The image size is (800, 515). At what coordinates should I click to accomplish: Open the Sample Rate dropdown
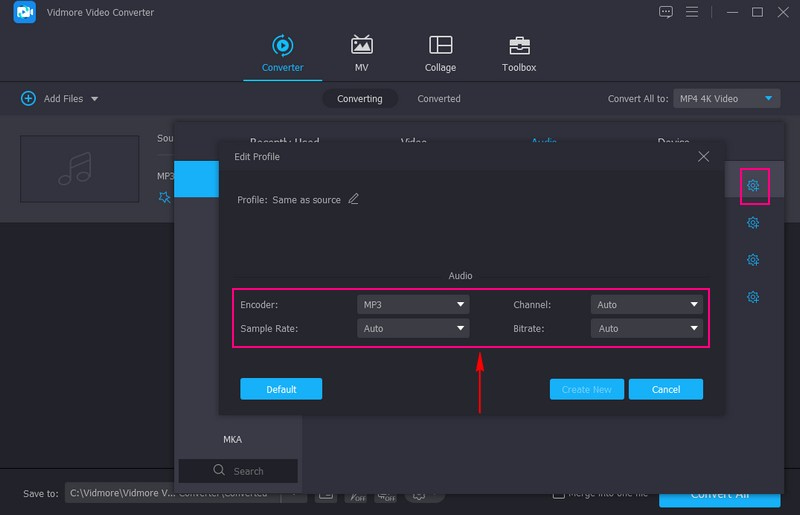coord(413,328)
